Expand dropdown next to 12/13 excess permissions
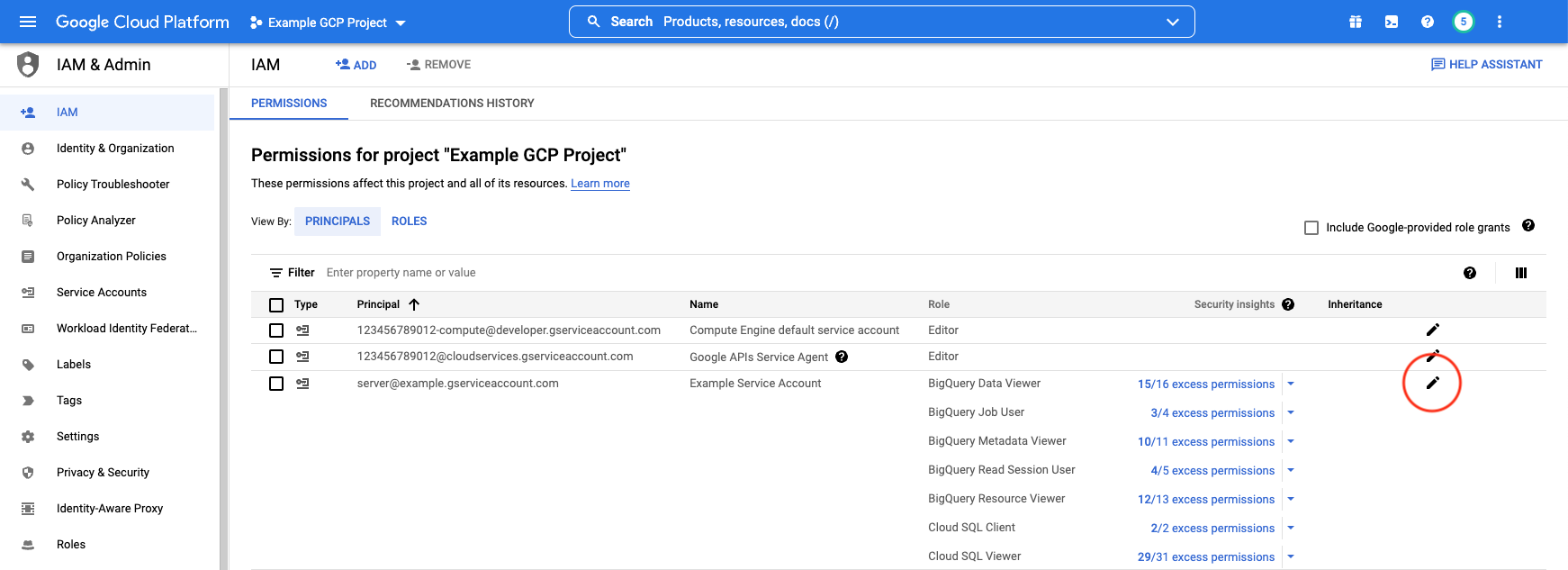Image resolution: width=1568 pixels, height=570 pixels. click(x=1291, y=499)
